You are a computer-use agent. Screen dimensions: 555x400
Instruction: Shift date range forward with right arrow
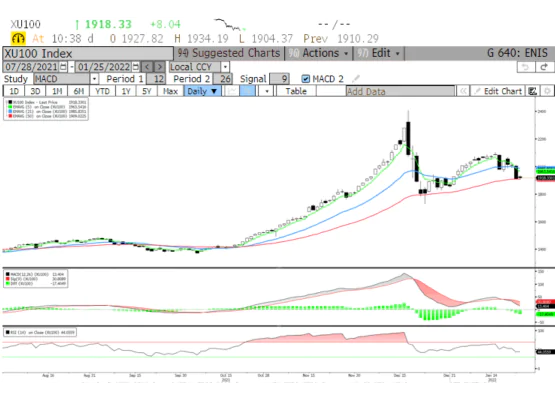click(x=160, y=67)
